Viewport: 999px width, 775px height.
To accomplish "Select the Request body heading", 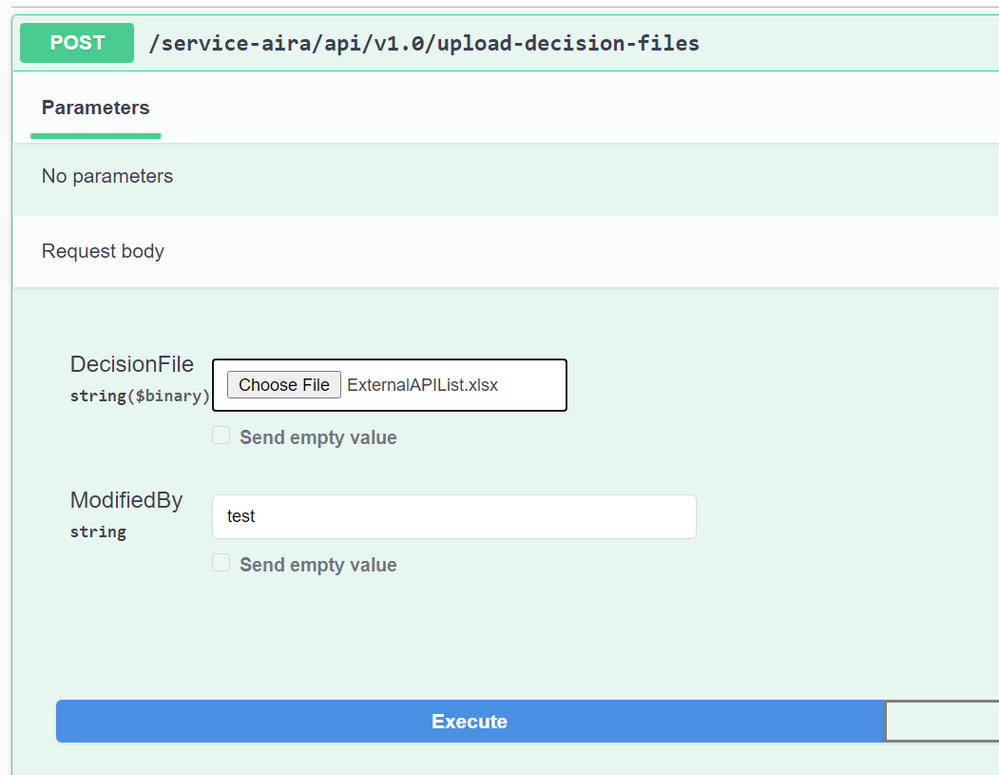I will pyautogui.click(x=103, y=251).
